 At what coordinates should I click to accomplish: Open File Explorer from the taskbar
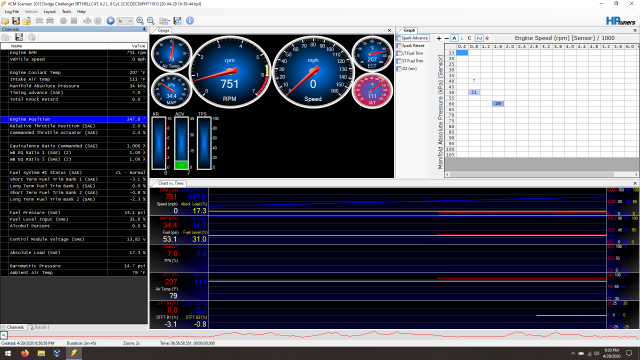[41, 353]
